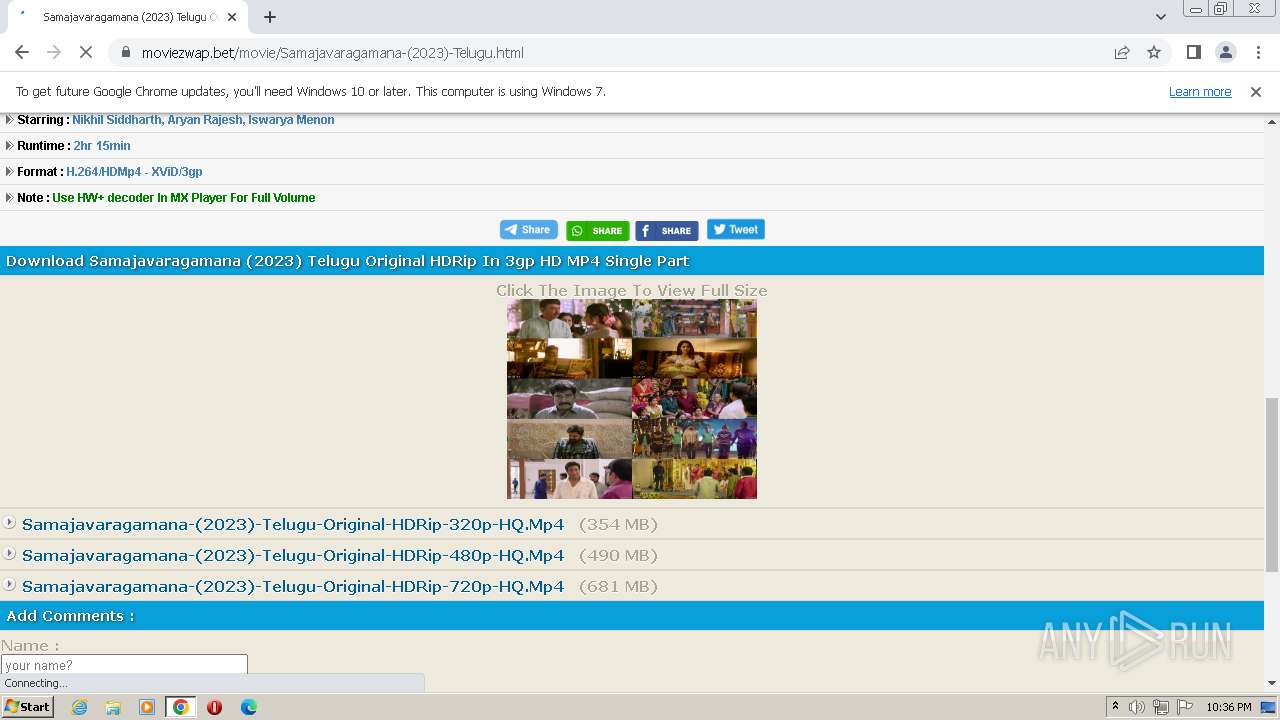The image size is (1280, 720).
Task: Click the network tray icon
Action: (1161, 707)
